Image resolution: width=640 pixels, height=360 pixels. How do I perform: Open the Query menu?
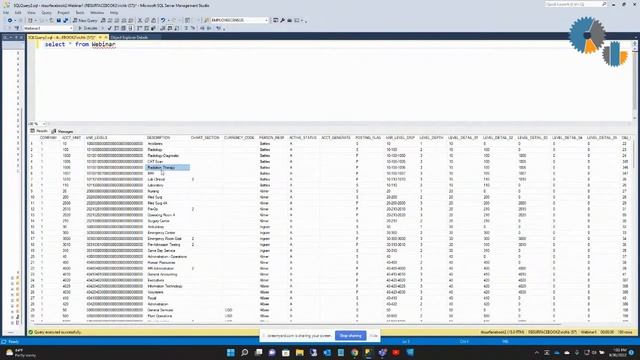click(47, 13)
